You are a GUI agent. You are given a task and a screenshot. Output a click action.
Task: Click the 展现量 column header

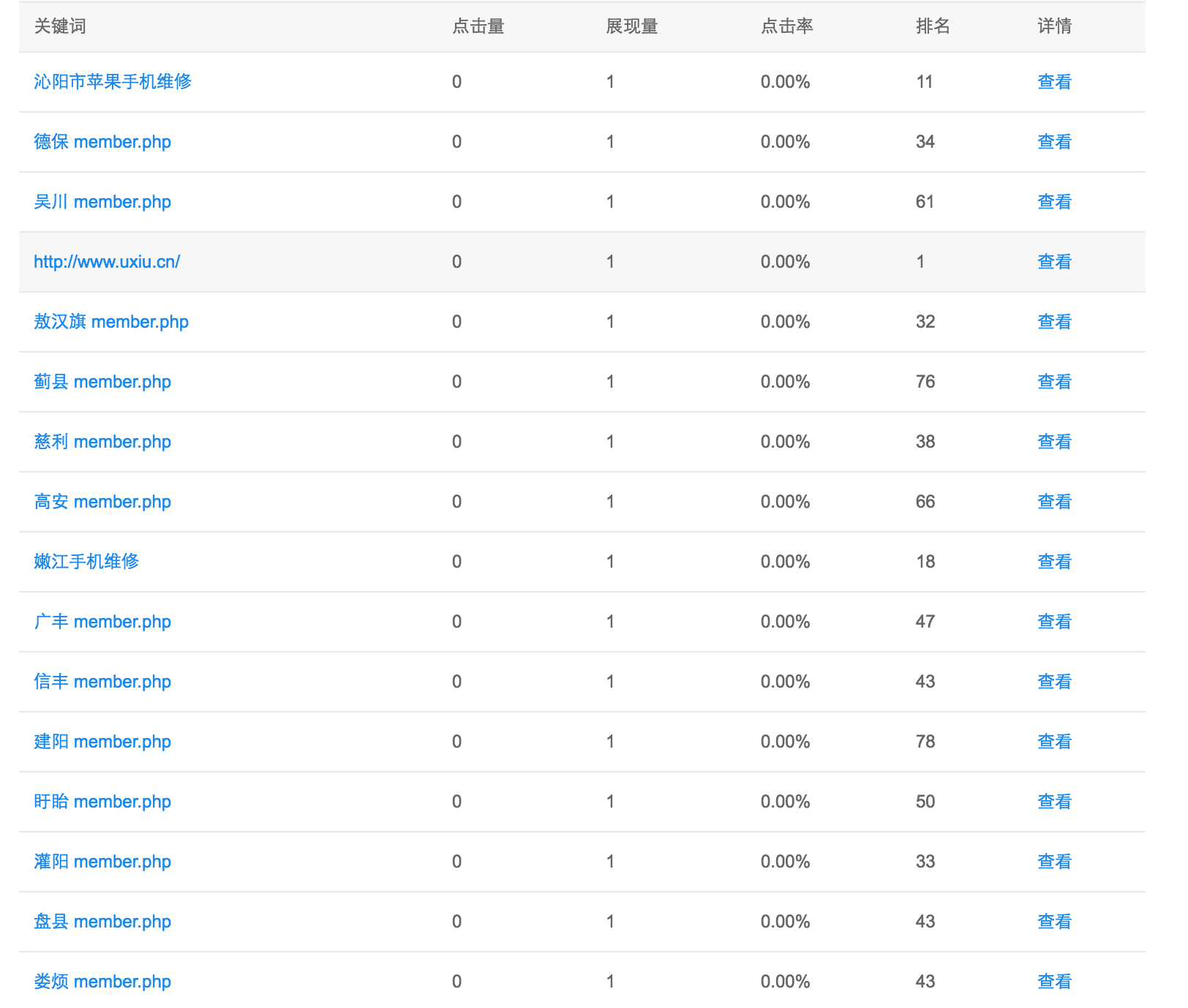[x=632, y=26]
